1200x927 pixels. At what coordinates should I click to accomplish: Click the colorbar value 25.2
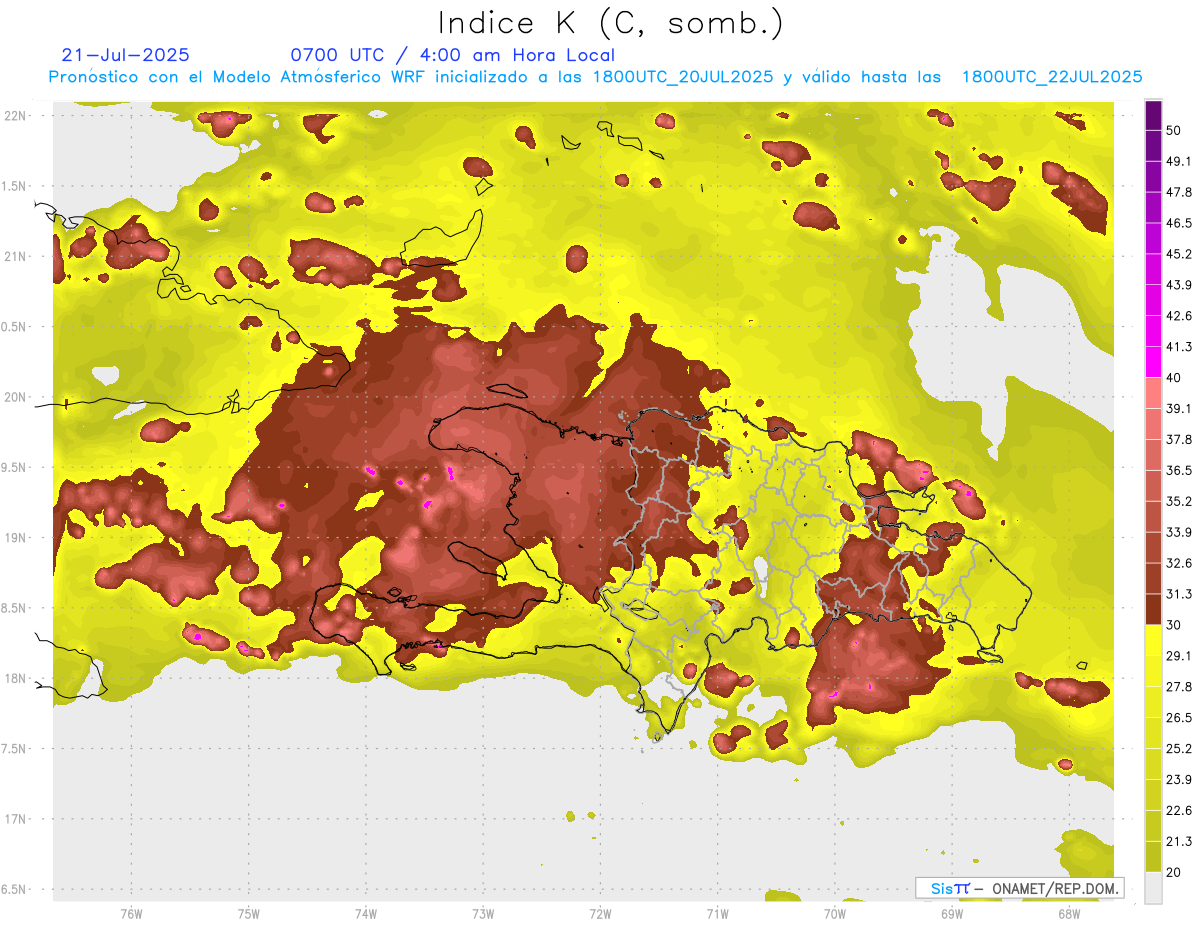click(1178, 748)
